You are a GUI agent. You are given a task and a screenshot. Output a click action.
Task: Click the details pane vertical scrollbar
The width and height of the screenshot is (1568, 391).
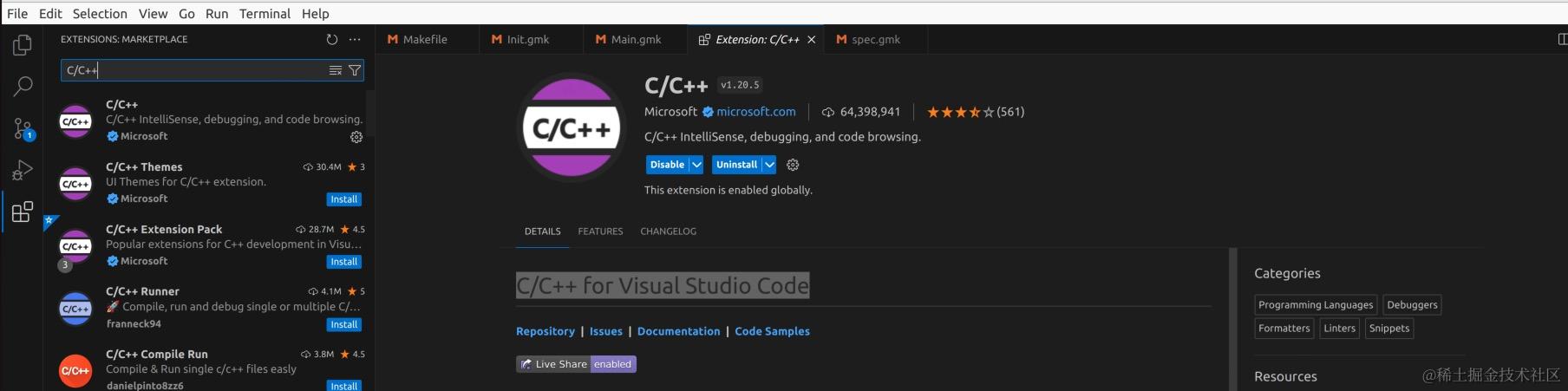[1233, 319]
